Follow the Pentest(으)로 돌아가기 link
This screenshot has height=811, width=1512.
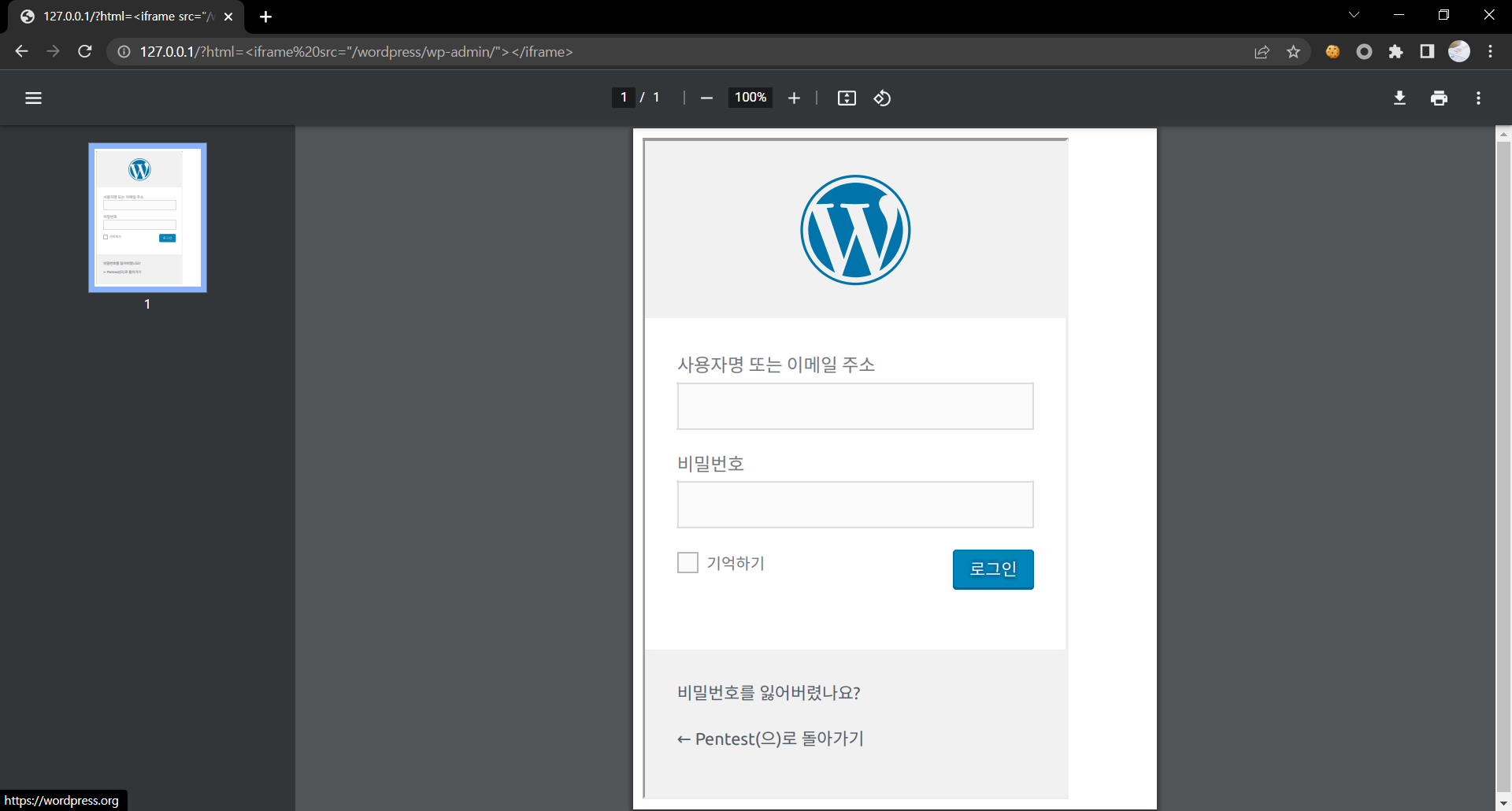point(770,739)
